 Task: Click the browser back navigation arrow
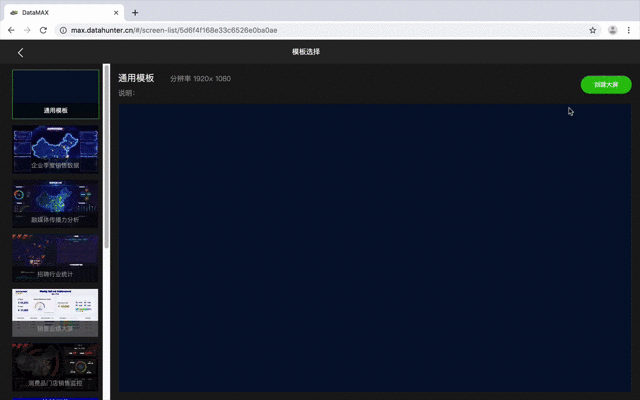tap(11, 30)
